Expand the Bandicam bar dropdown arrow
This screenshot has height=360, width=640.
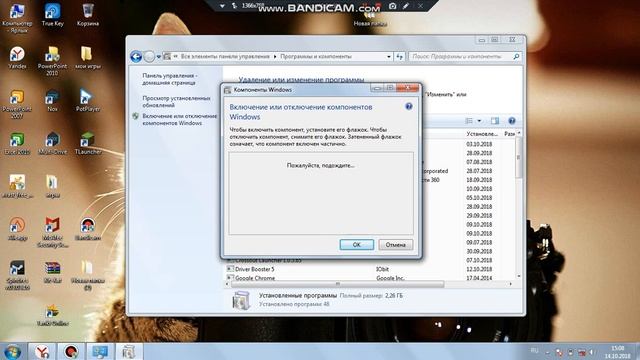coord(222,6)
